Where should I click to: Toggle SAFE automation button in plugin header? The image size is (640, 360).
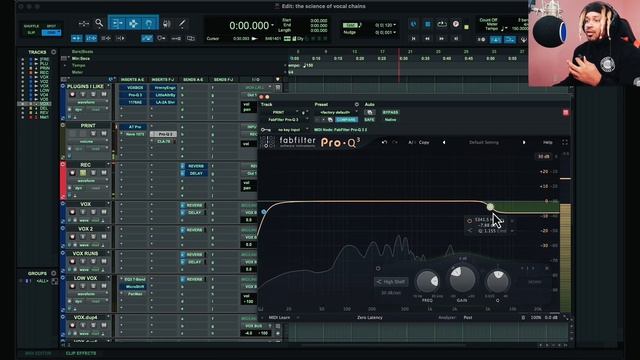[x=369, y=120]
